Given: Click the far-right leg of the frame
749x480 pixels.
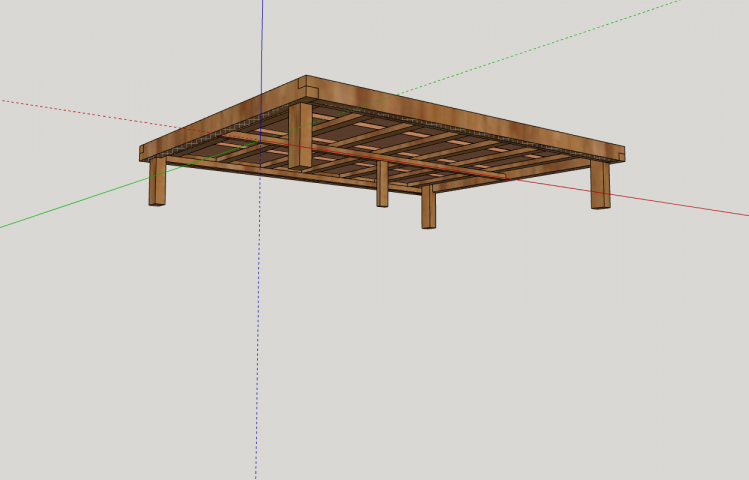Looking at the screenshot, I should (599, 185).
